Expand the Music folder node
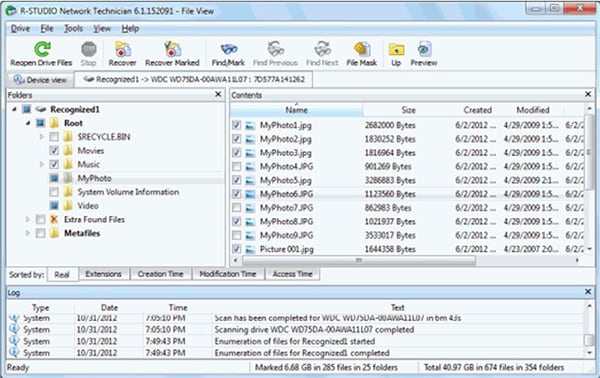Image resolution: width=600 pixels, height=378 pixels. 42,164
